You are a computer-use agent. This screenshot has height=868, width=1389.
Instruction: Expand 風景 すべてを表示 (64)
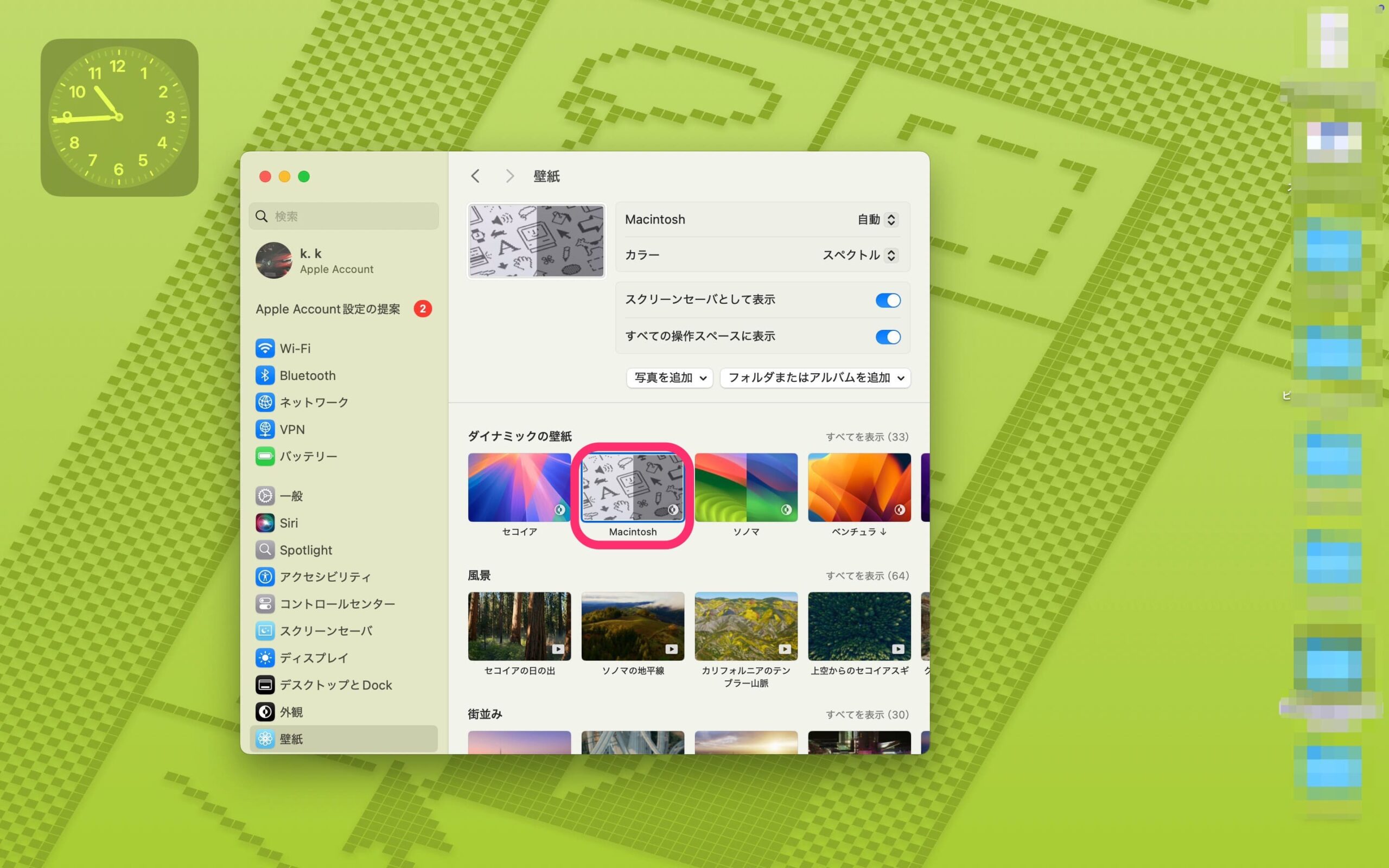tap(866, 575)
